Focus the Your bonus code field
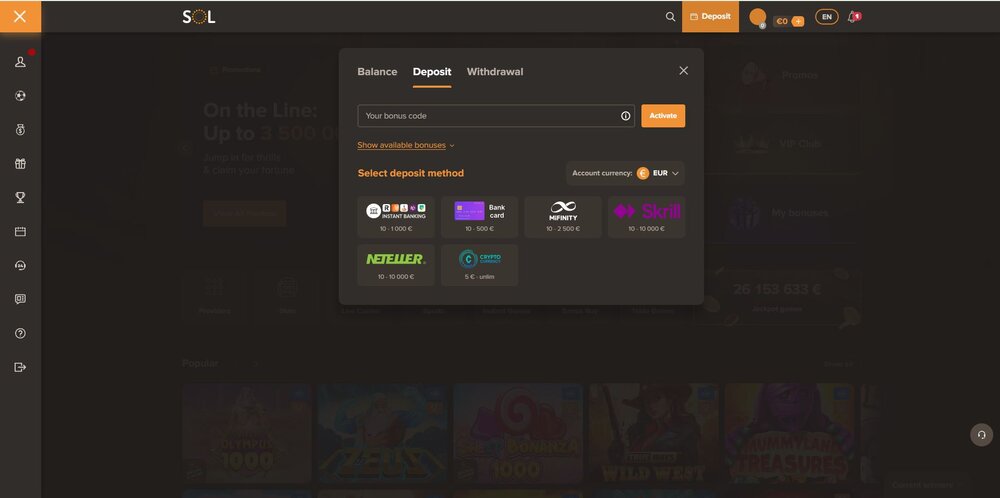The image size is (1000, 498). [496, 116]
